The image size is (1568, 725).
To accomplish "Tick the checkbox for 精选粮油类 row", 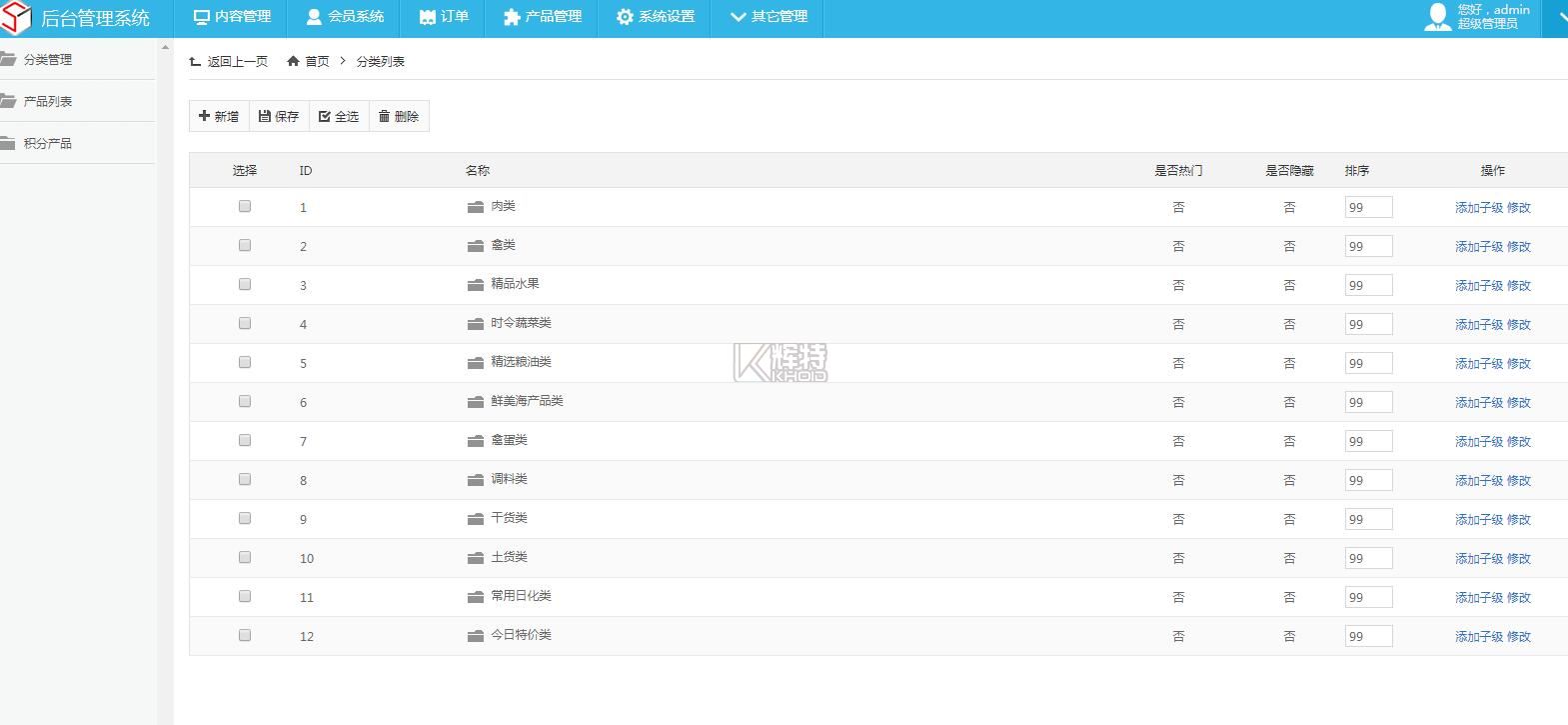I will pyautogui.click(x=245, y=363).
